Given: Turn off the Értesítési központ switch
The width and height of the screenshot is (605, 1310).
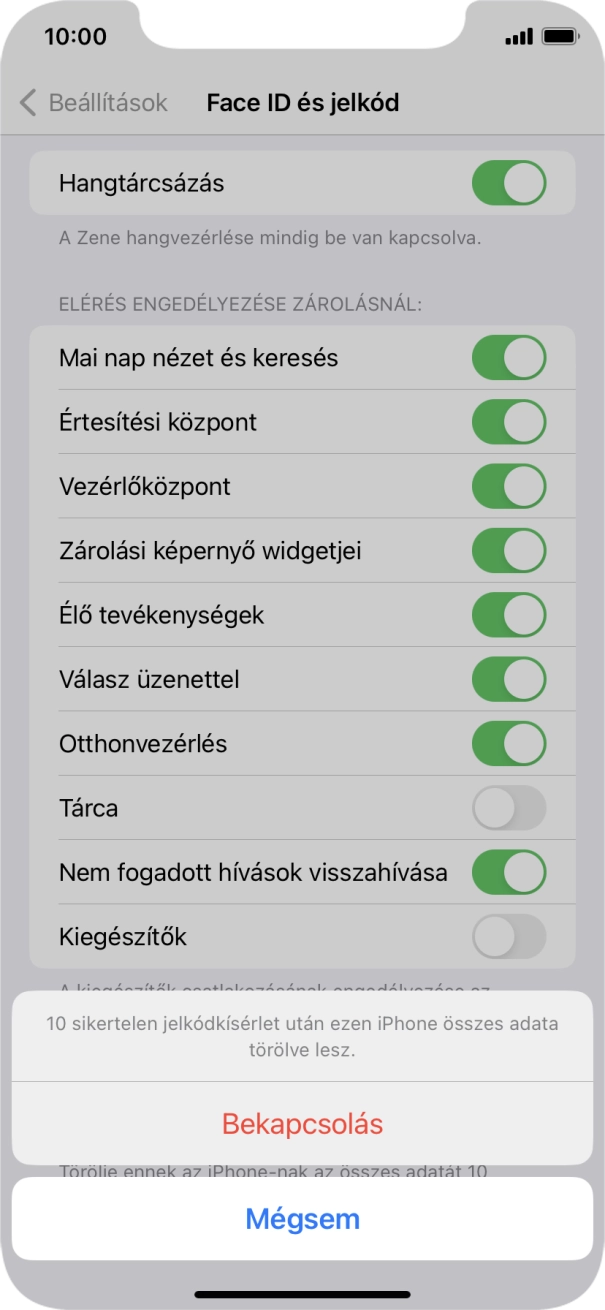Looking at the screenshot, I should coord(511,422).
